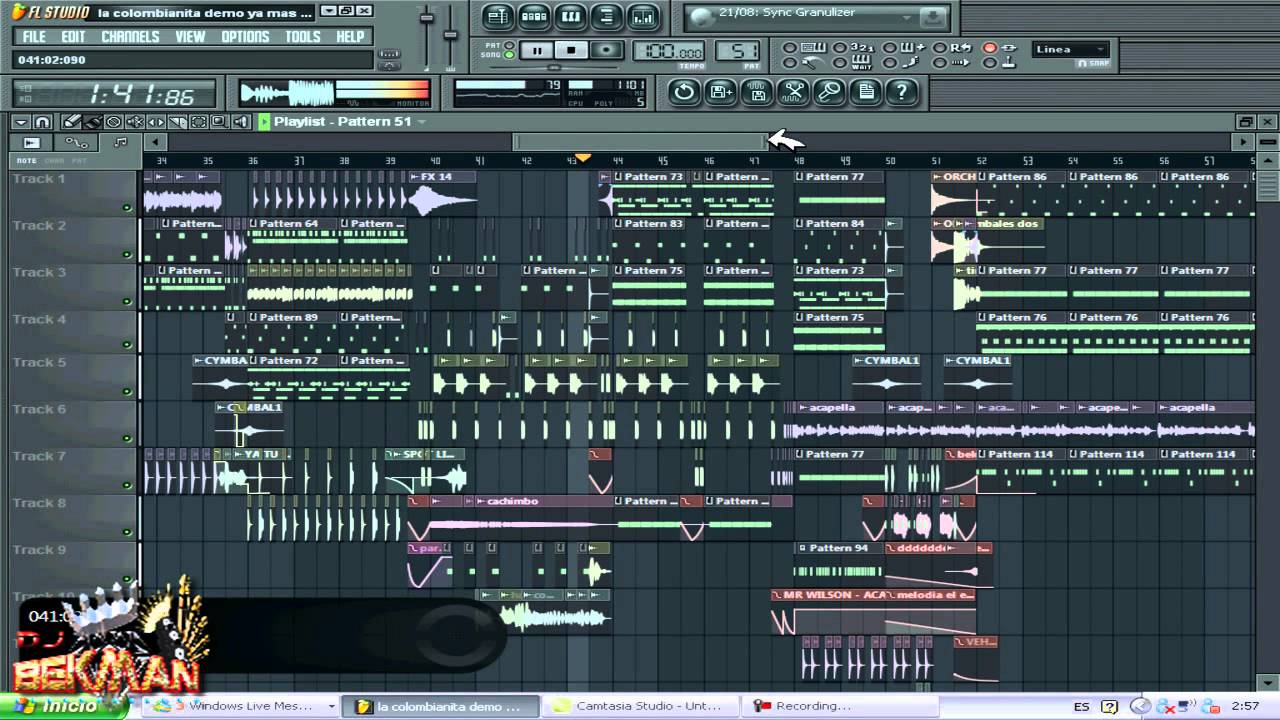The height and width of the screenshot is (720, 1280).
Task: Click the Record transport button
Action: pos(606,50)
